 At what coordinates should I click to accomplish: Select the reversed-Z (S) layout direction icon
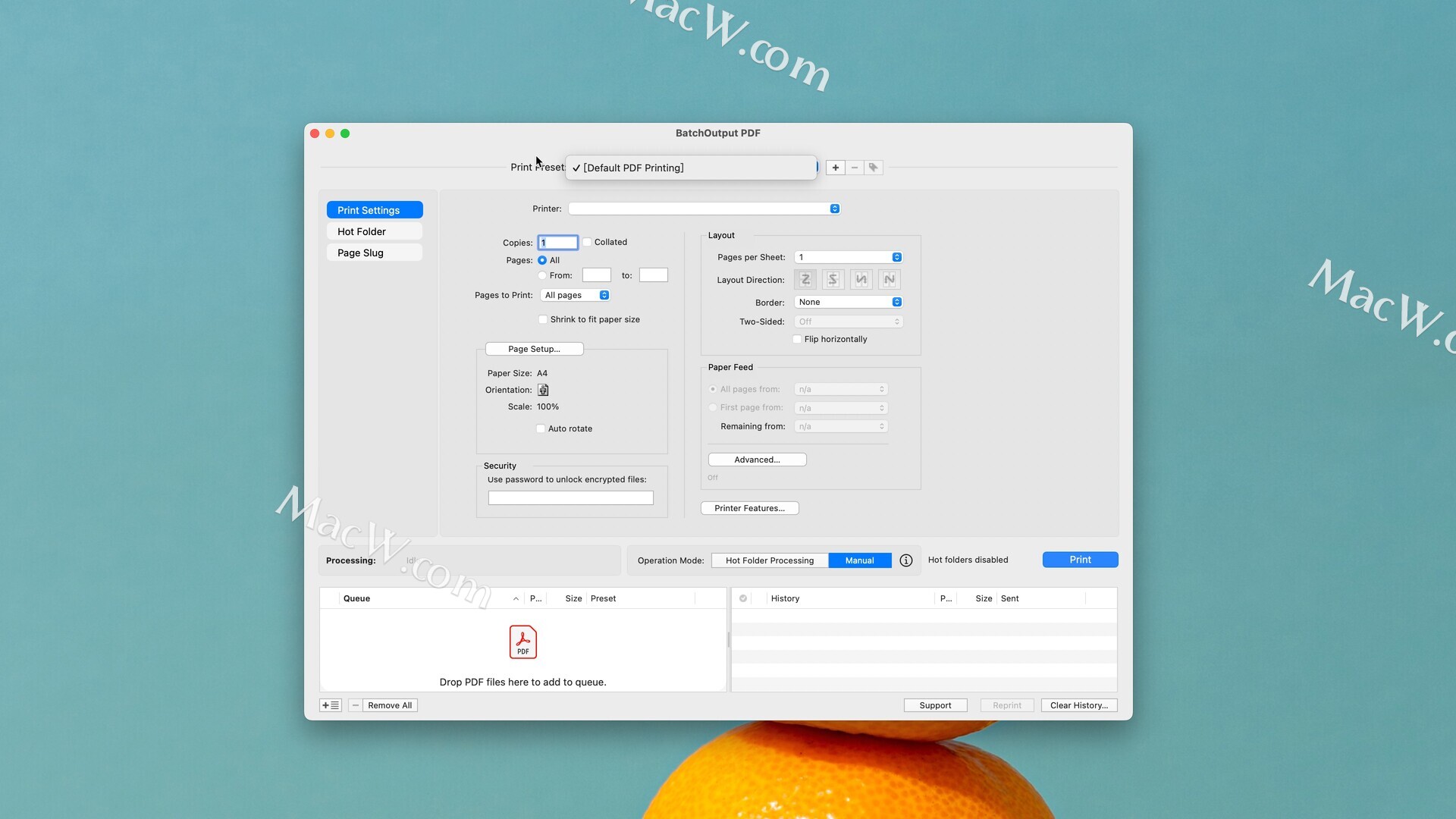pyautogui.click(x=833, y=280)
